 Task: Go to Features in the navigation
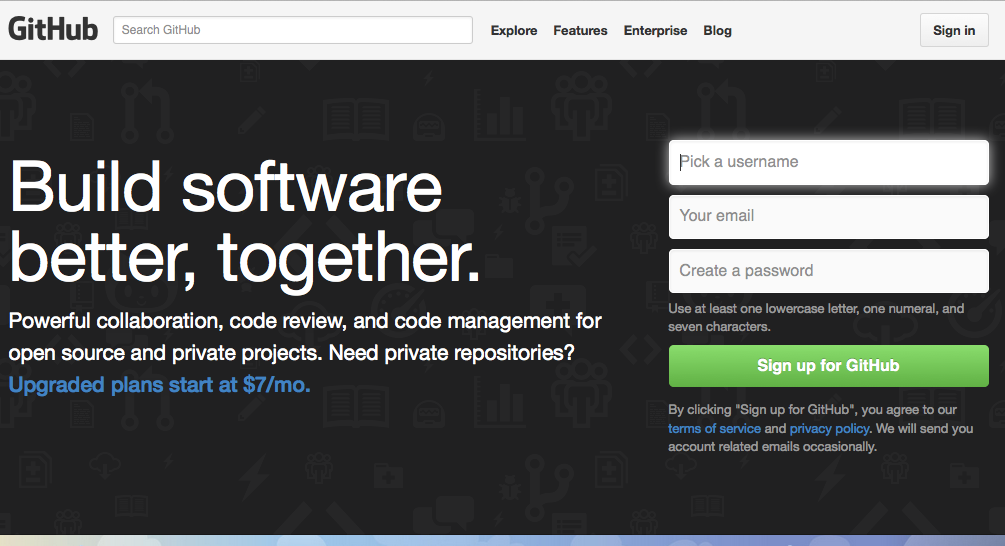pos(580,30)
